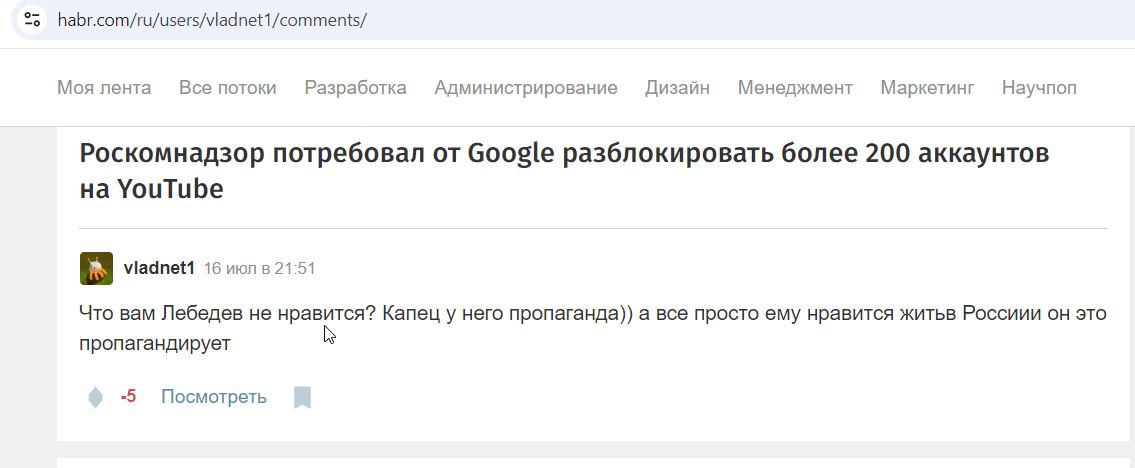Switch to the Разработка hub
The width and height of the screenshot is (1135, 468).
(x=355, y=88)
